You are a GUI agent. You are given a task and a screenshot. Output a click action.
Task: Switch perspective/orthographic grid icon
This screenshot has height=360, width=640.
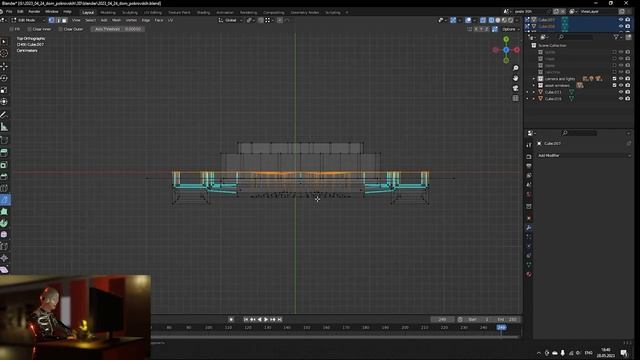tap(516, 98)
